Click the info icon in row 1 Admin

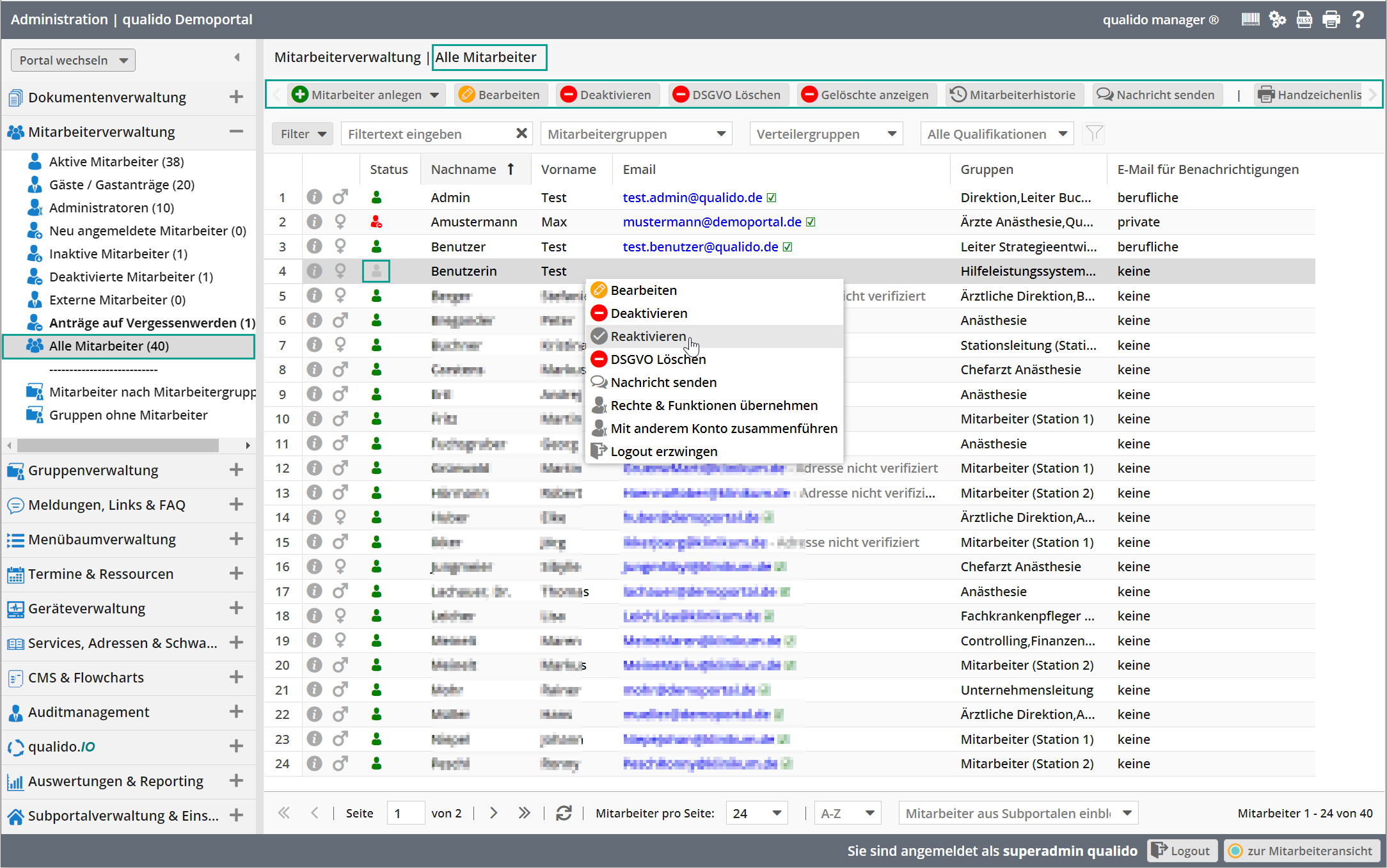(314, 197)
